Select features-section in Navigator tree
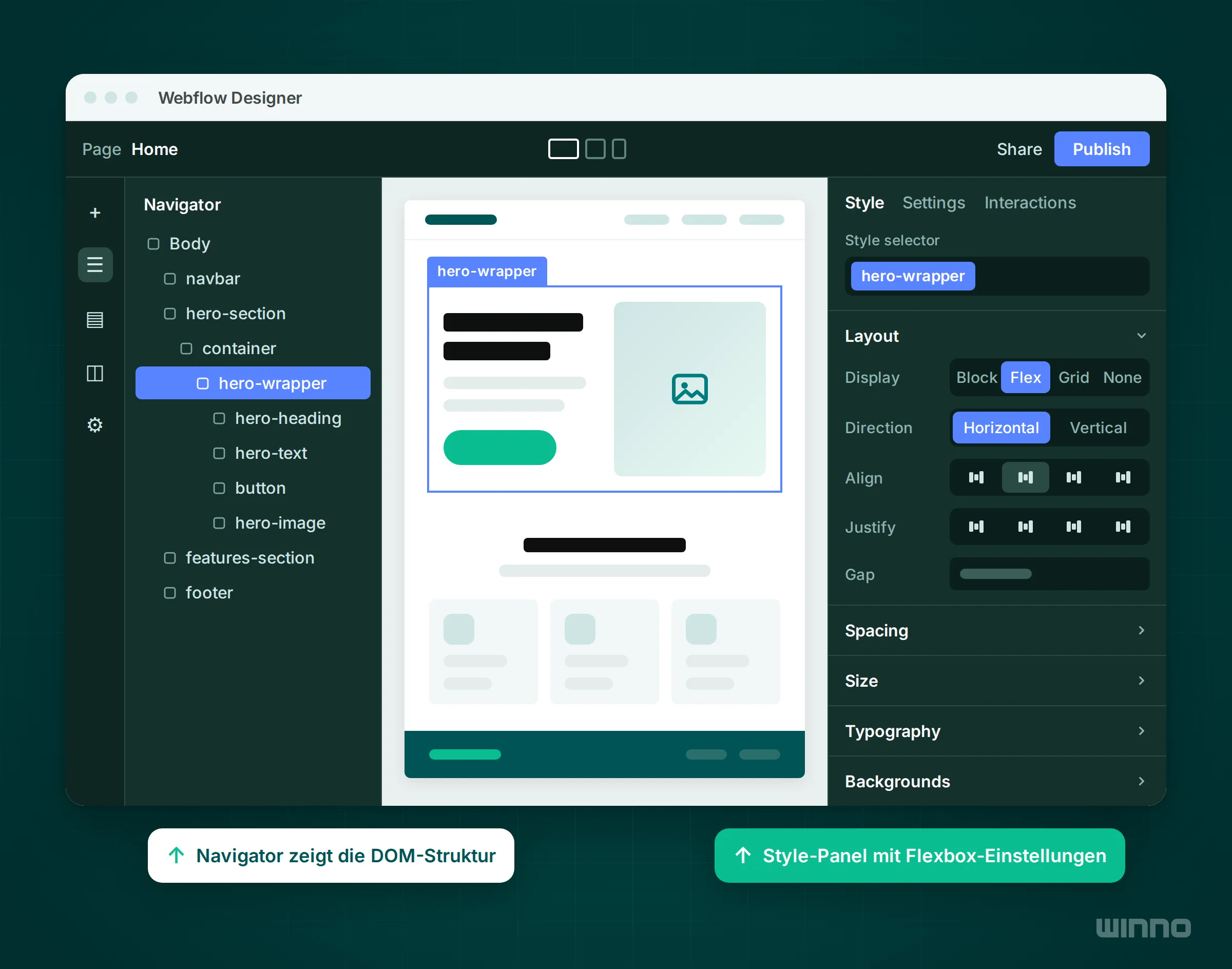 253,558
